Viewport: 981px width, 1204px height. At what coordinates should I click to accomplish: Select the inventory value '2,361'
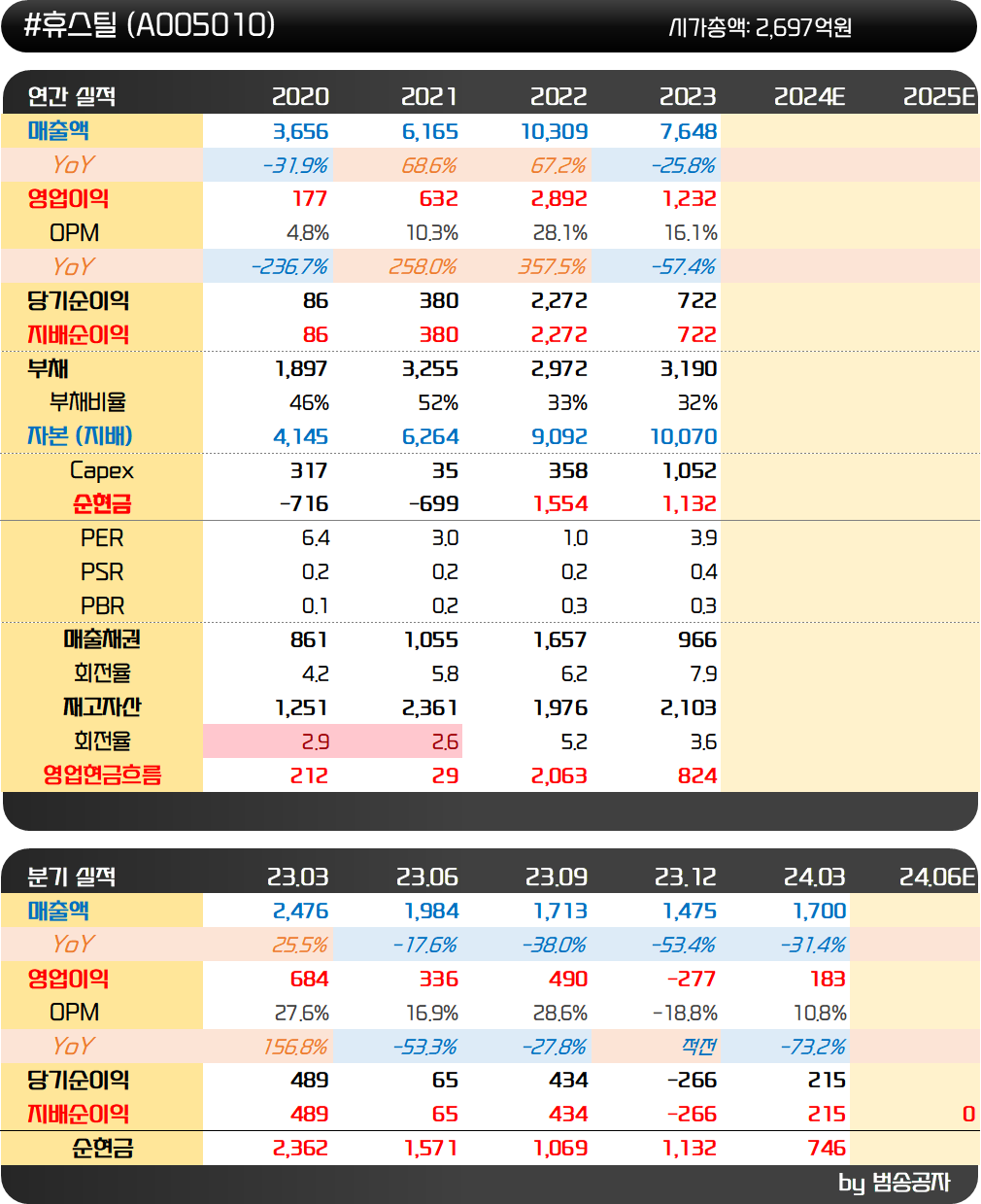click(x=430, y=707)
